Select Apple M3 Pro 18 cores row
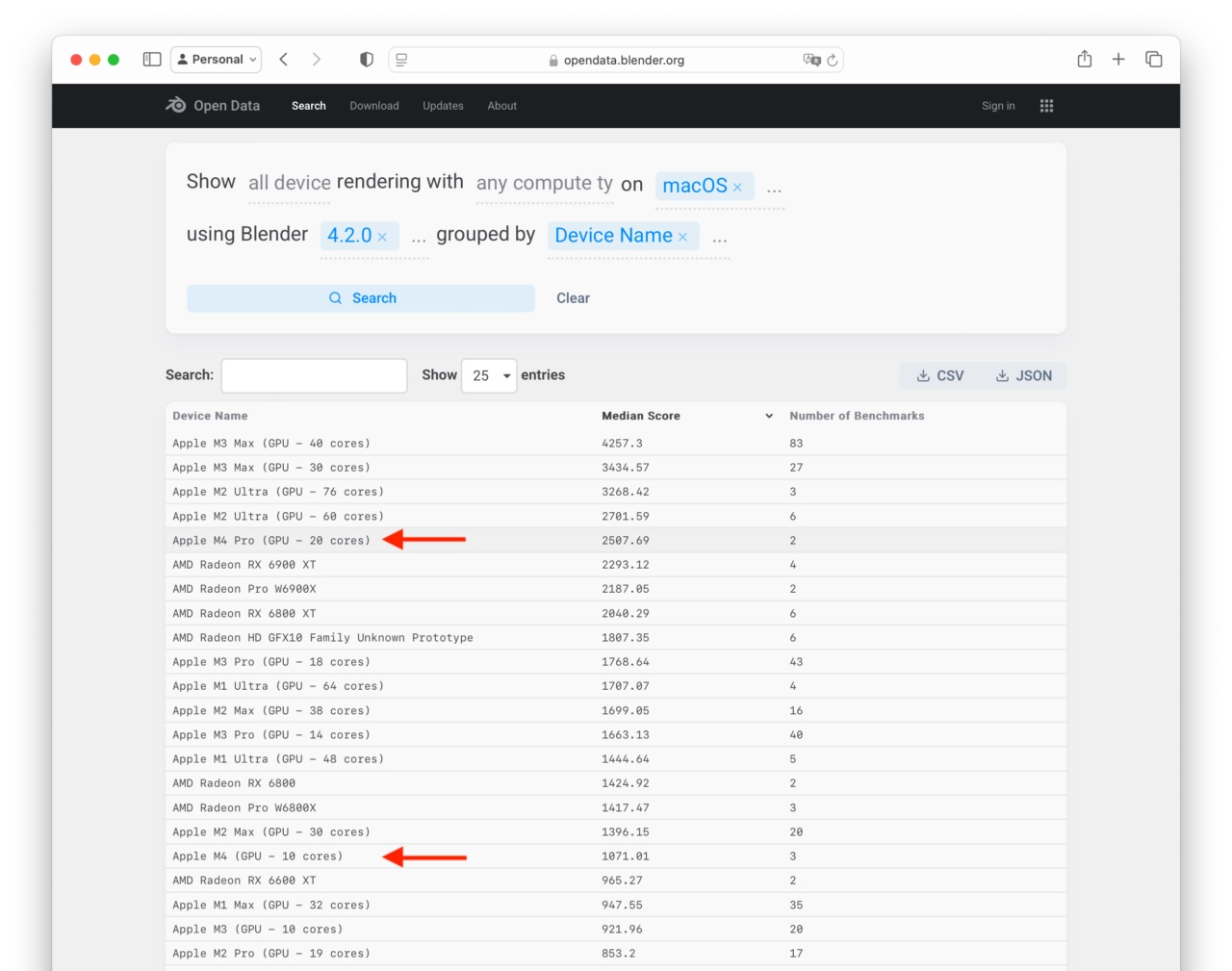This screenshot has width=1232, height=971. (616, 662)
